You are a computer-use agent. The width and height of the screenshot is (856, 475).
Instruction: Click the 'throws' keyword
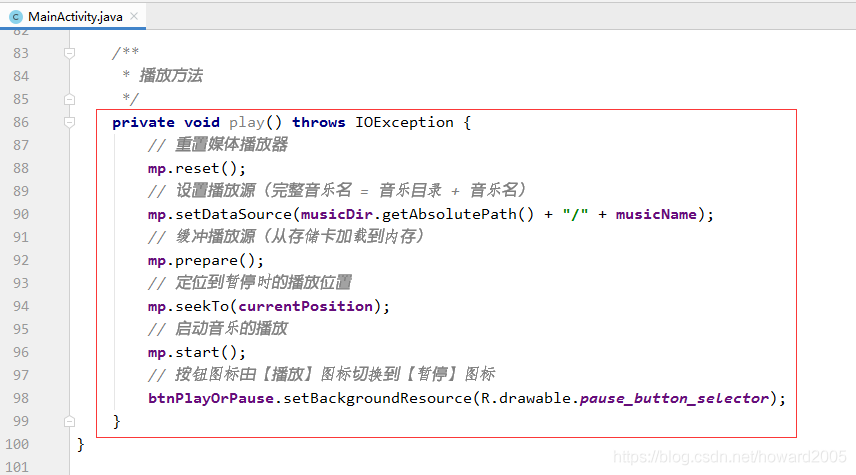(x=319, y=122)
